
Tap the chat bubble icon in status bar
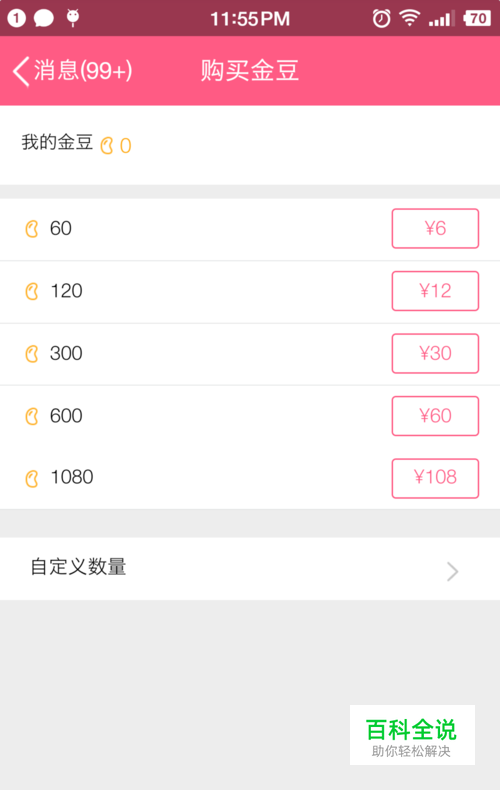click(44, 19)
